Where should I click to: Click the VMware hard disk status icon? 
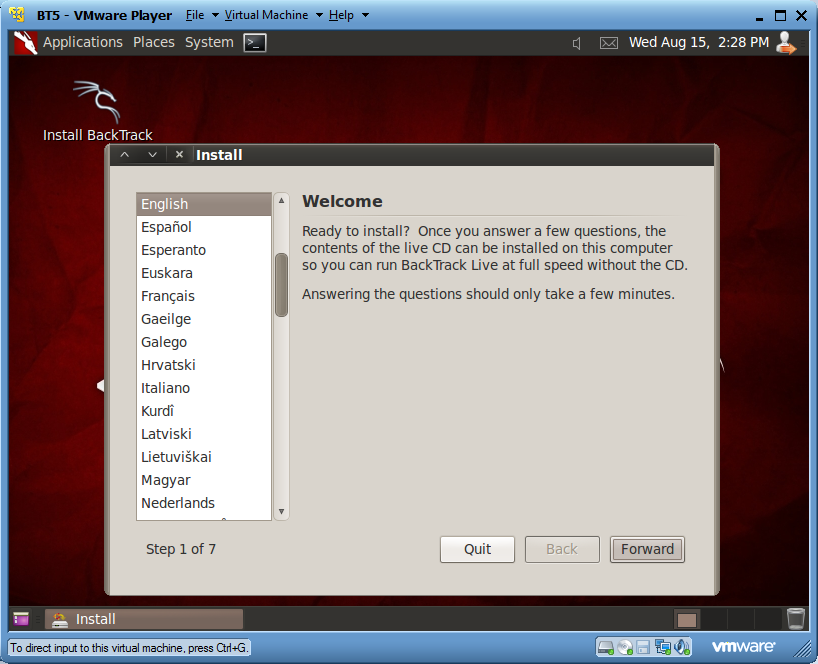[606, 647]
